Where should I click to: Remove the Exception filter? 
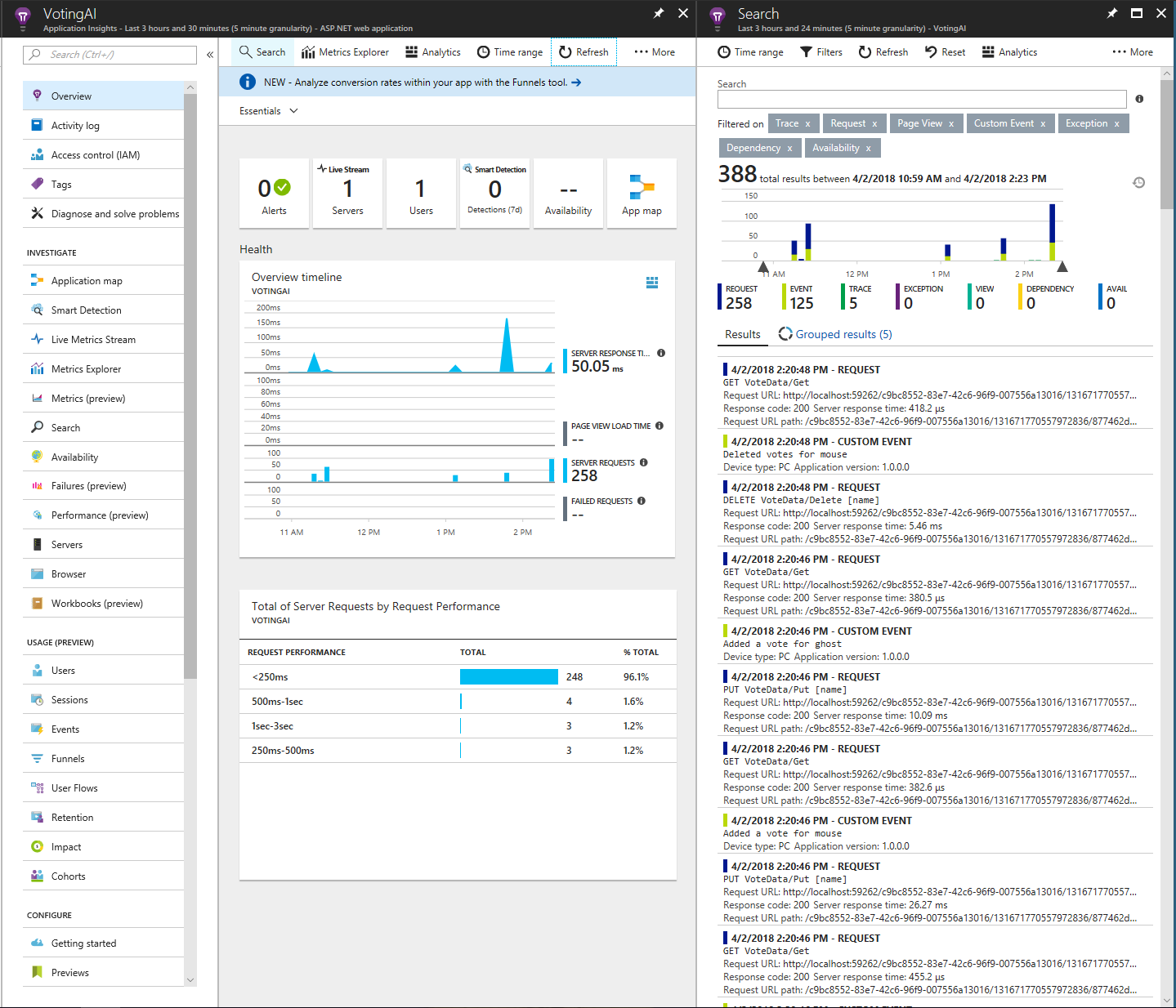click(x=1117, y=123)
